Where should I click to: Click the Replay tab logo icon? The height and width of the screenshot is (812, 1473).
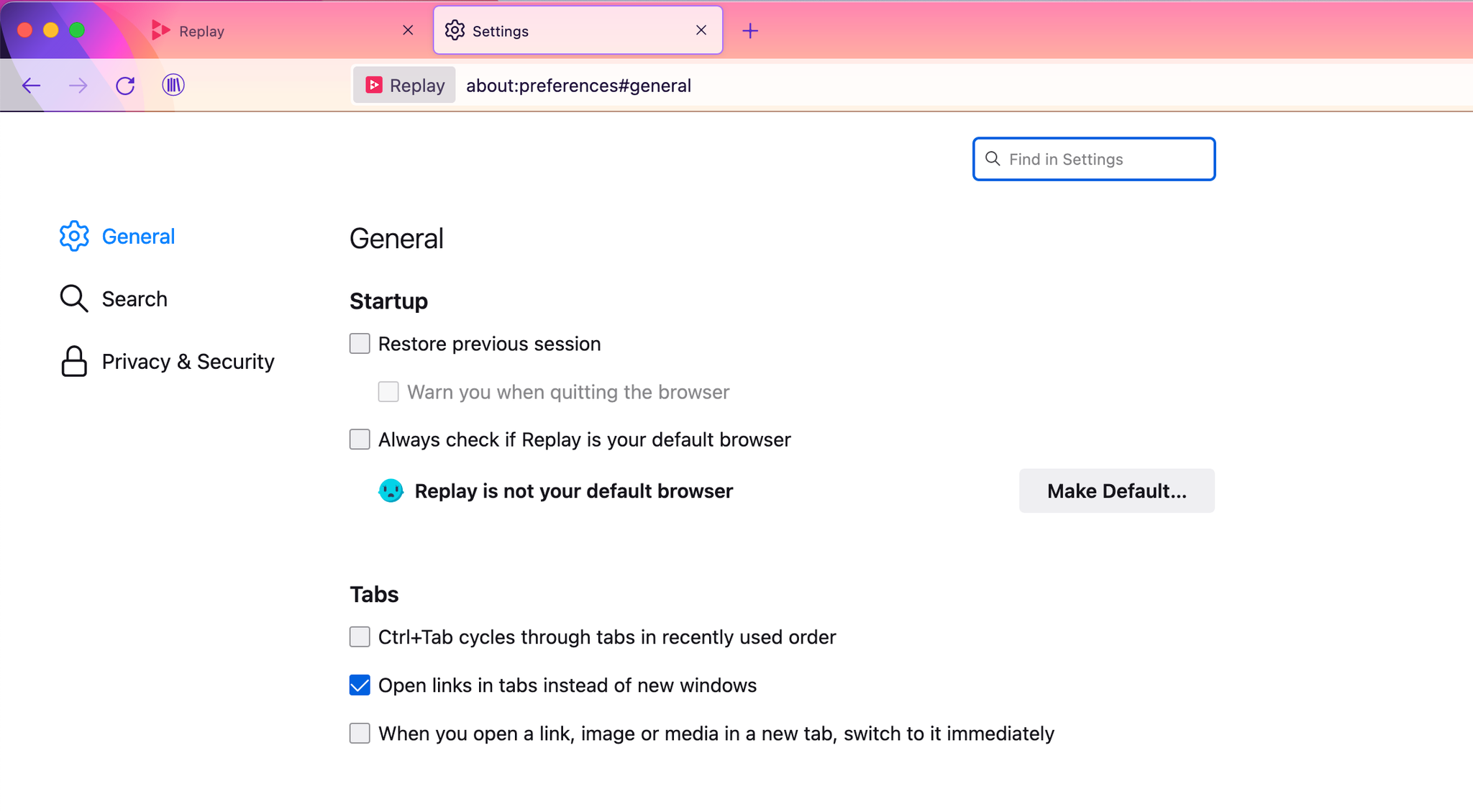pos(161,30)
